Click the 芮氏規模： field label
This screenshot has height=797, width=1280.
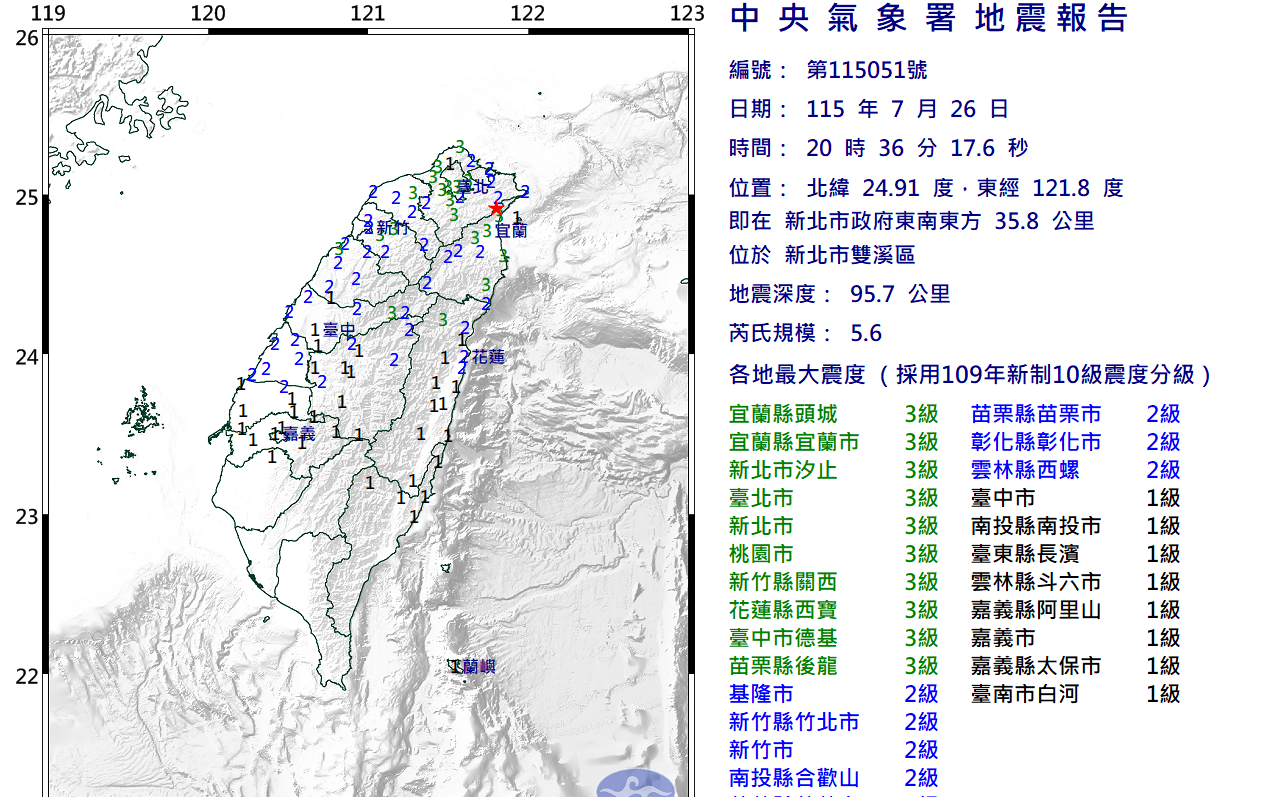(780, 333)
